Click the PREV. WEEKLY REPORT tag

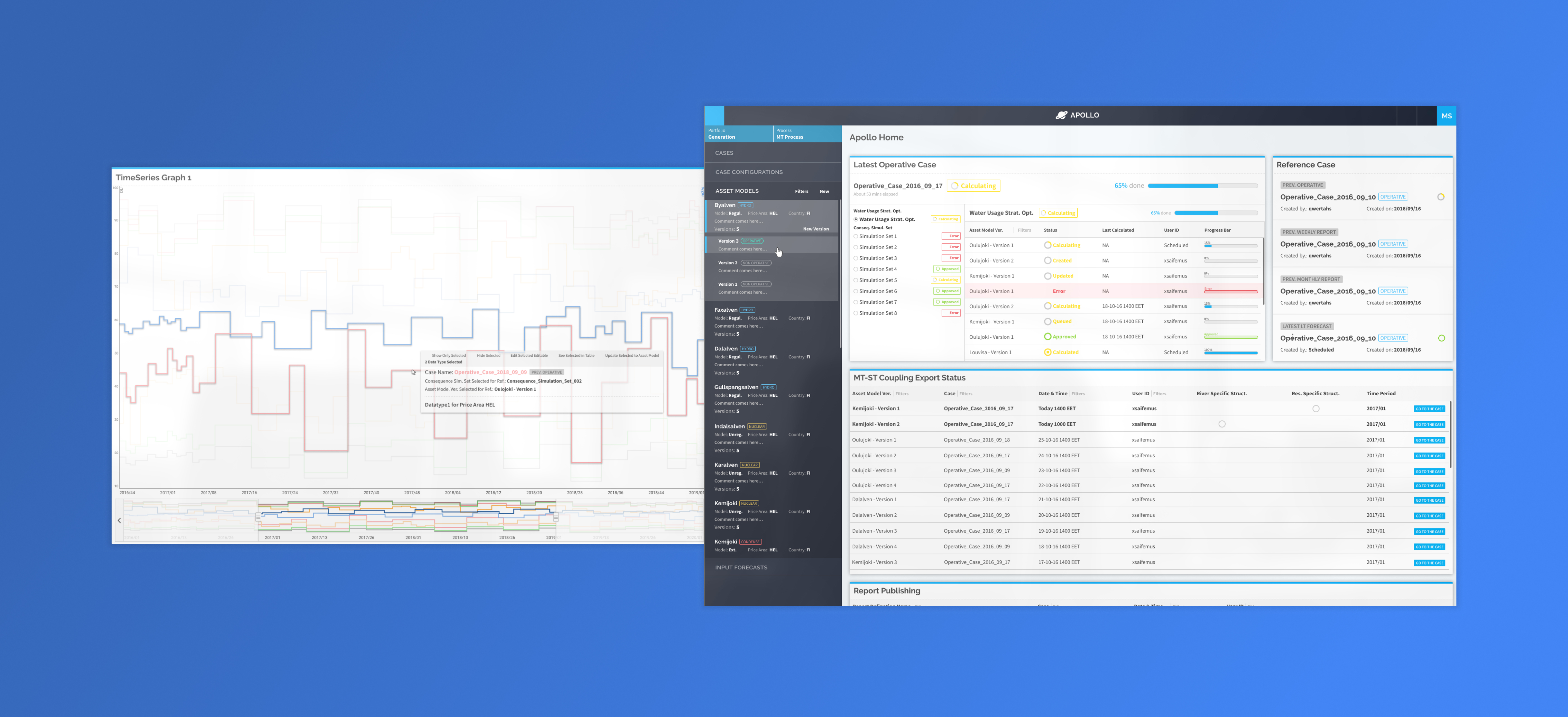tap(1309, 232)
